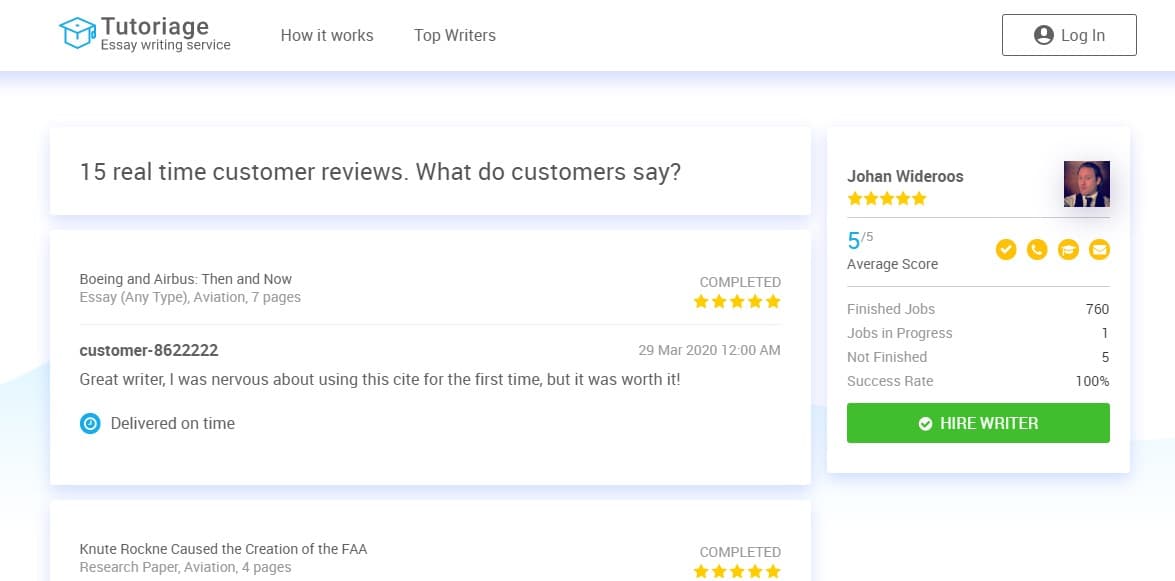Click the star rating under Johan Wideroos

(887, 199)
